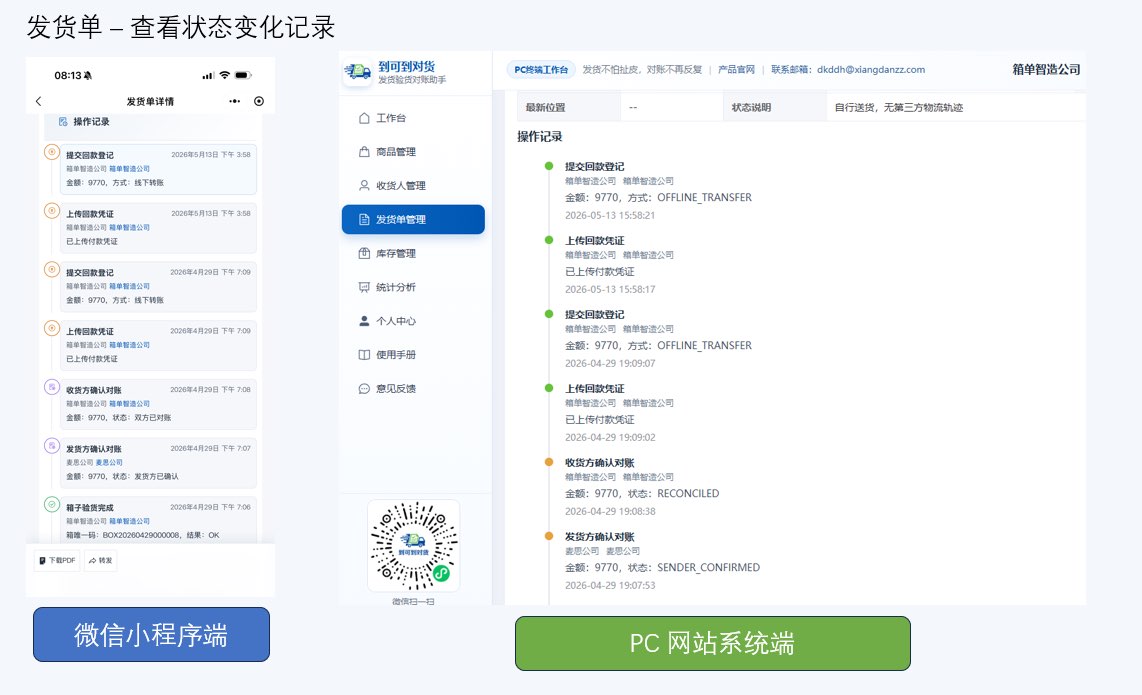Select 收货人管理 menu item
Screen dimensions: 1142x695
(x=413, y=185)
